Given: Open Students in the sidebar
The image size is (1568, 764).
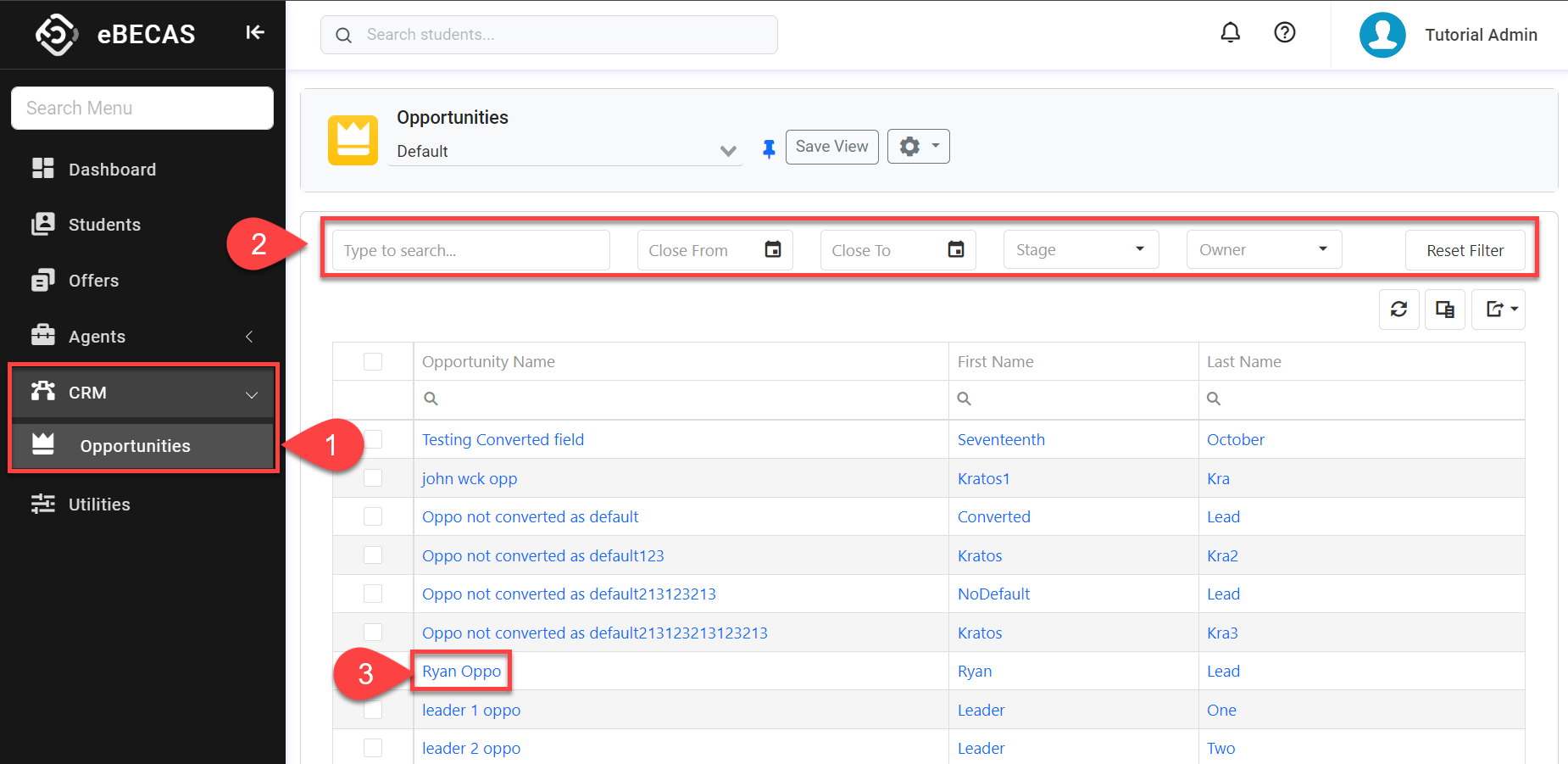Looking at the screenshot, I should 104,225.
